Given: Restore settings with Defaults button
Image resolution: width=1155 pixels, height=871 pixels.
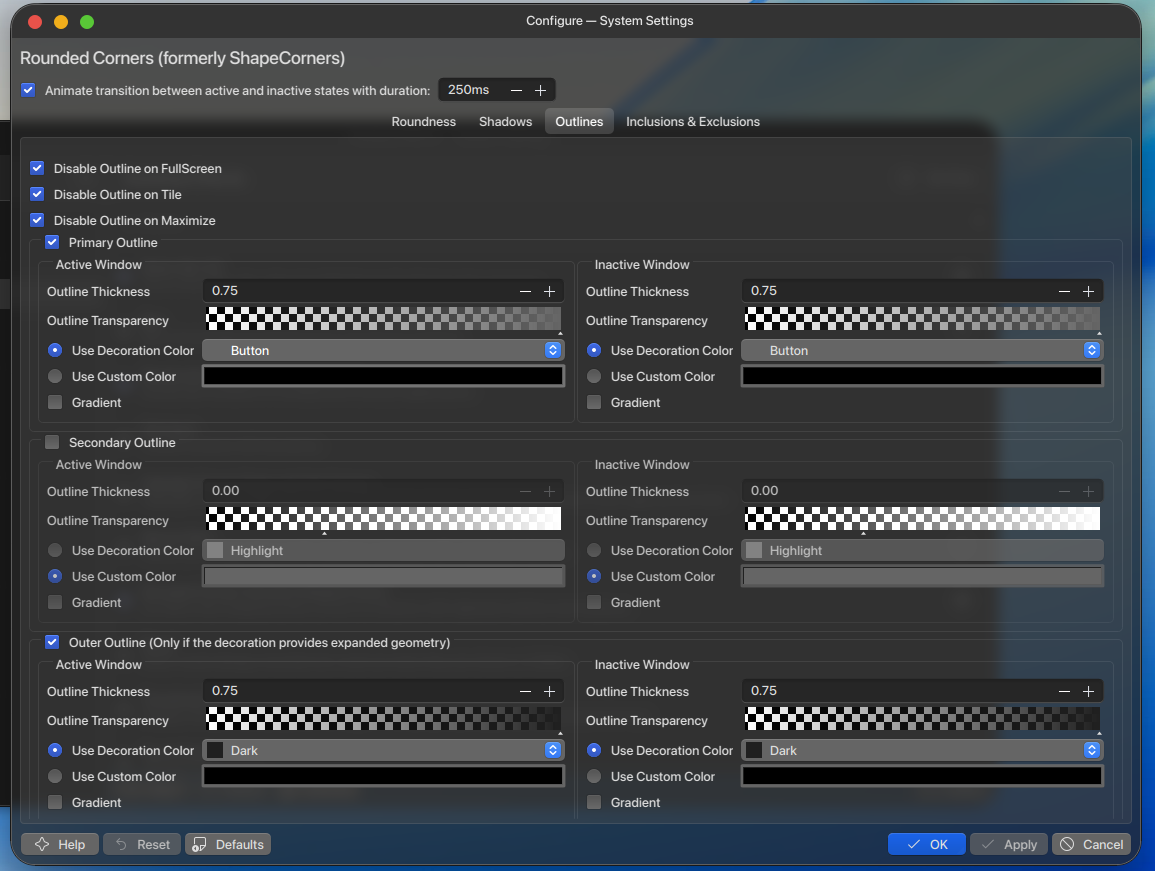Looking at the screenshot, I should coord(228,844).
